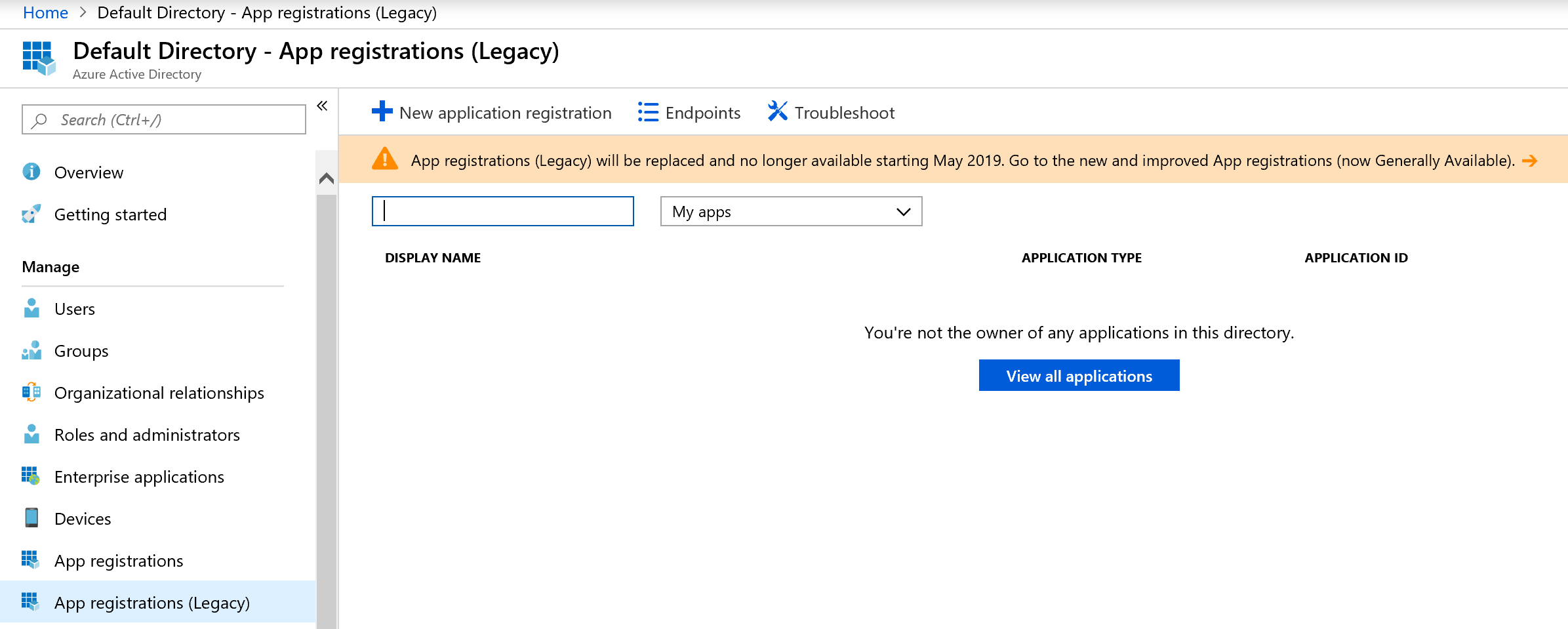Viewport: 1568px width, 629px height.
Task: Select Overview in the navigation menu
Action: tap(89, 172)
